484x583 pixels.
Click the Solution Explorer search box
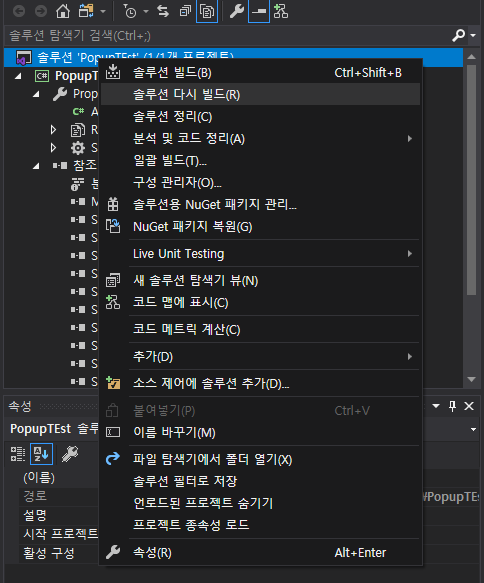(227, 36)
